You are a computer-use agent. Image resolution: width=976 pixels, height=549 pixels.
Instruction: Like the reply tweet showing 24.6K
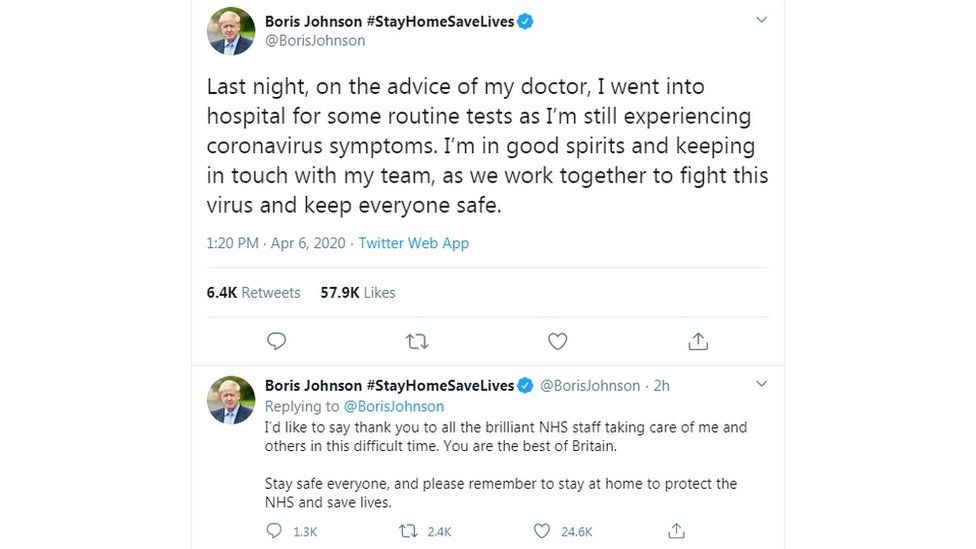click(542, 531)
